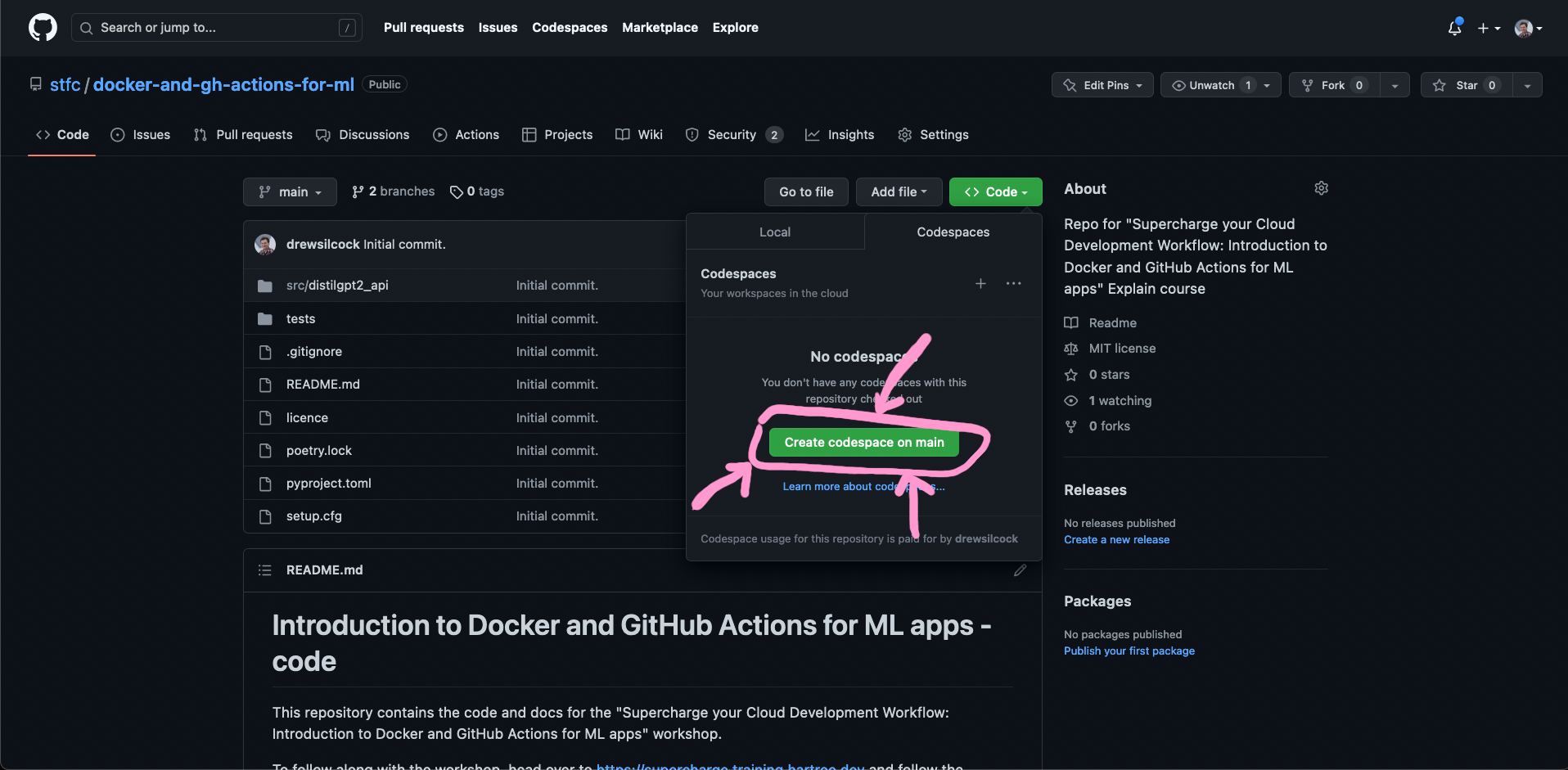Click the Create a new release link
This screenshot has width=1568, height=770.
tap(1116, 539)
